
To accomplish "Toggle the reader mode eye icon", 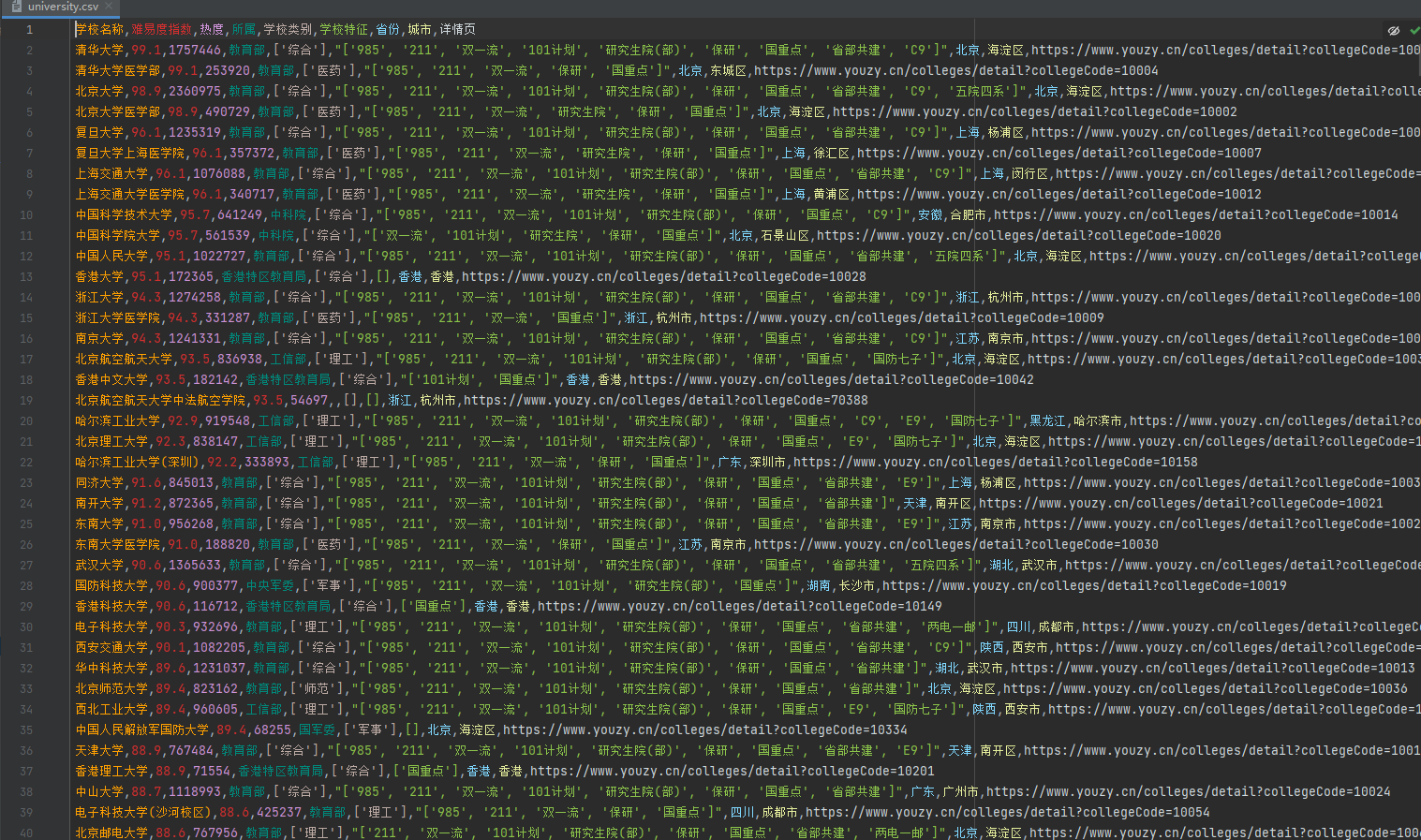I will coord(1393,29).
